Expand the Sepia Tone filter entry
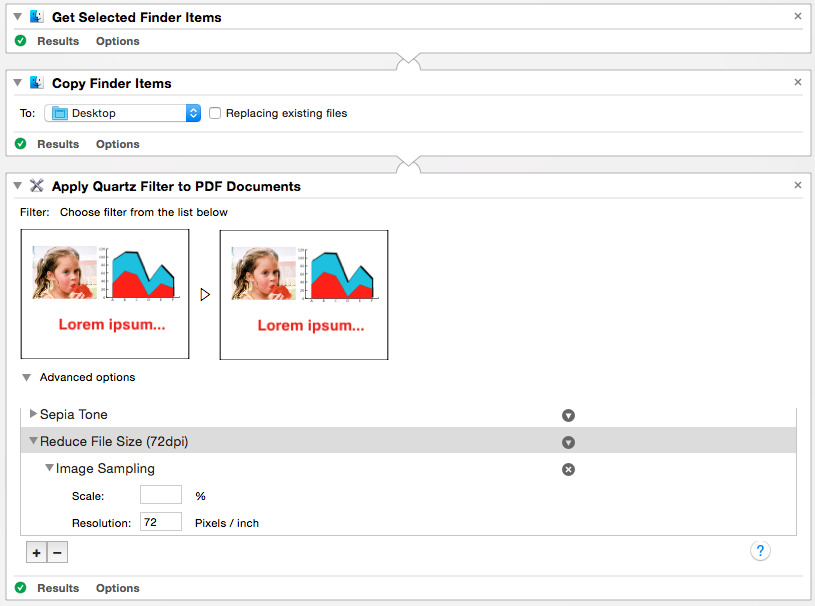 tap(33, 415)
